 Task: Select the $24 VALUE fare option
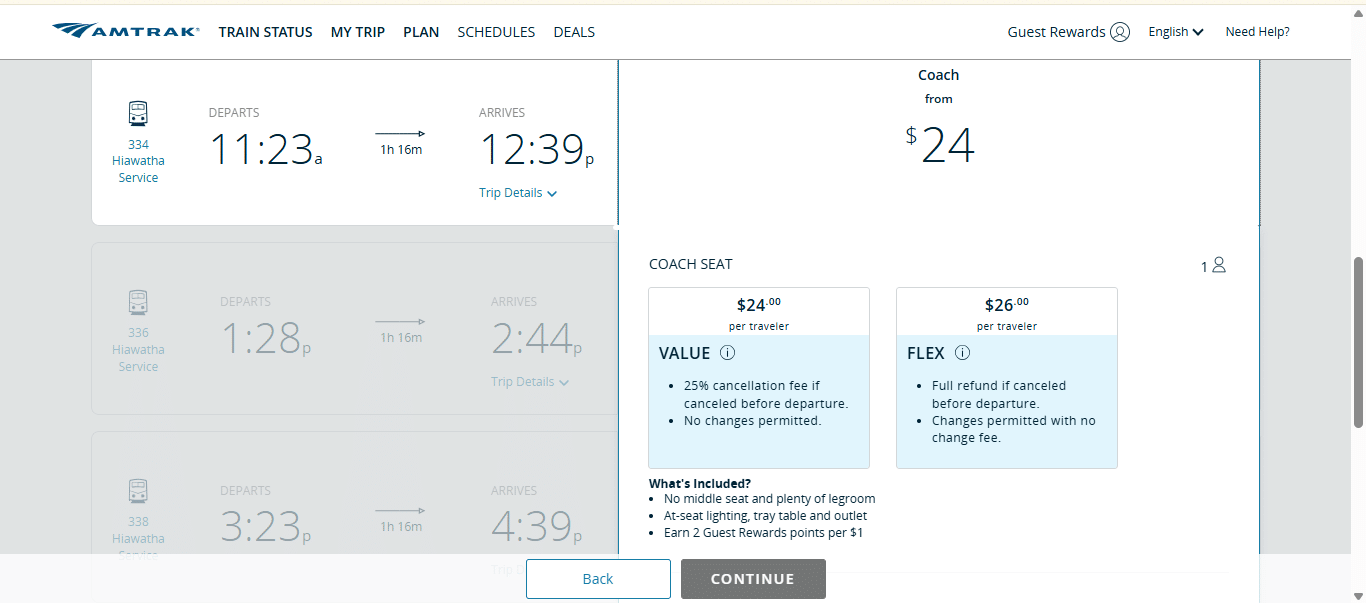(x=759, y=377)
